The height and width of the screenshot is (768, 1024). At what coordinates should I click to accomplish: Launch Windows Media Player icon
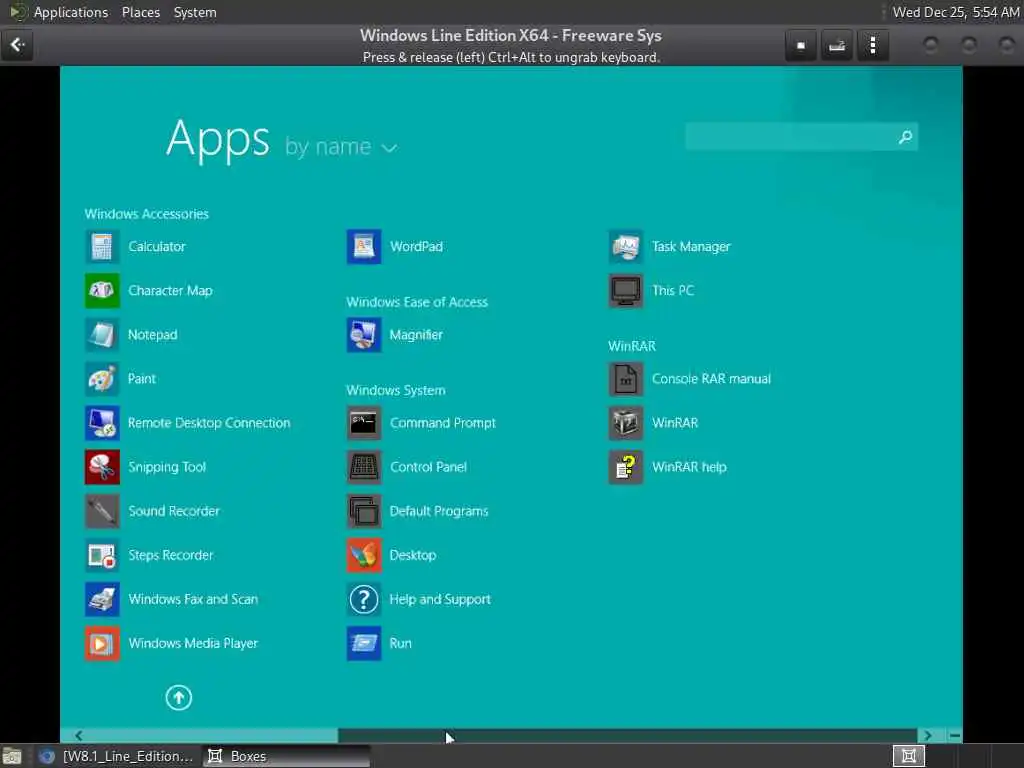click(x=102, y=643)
